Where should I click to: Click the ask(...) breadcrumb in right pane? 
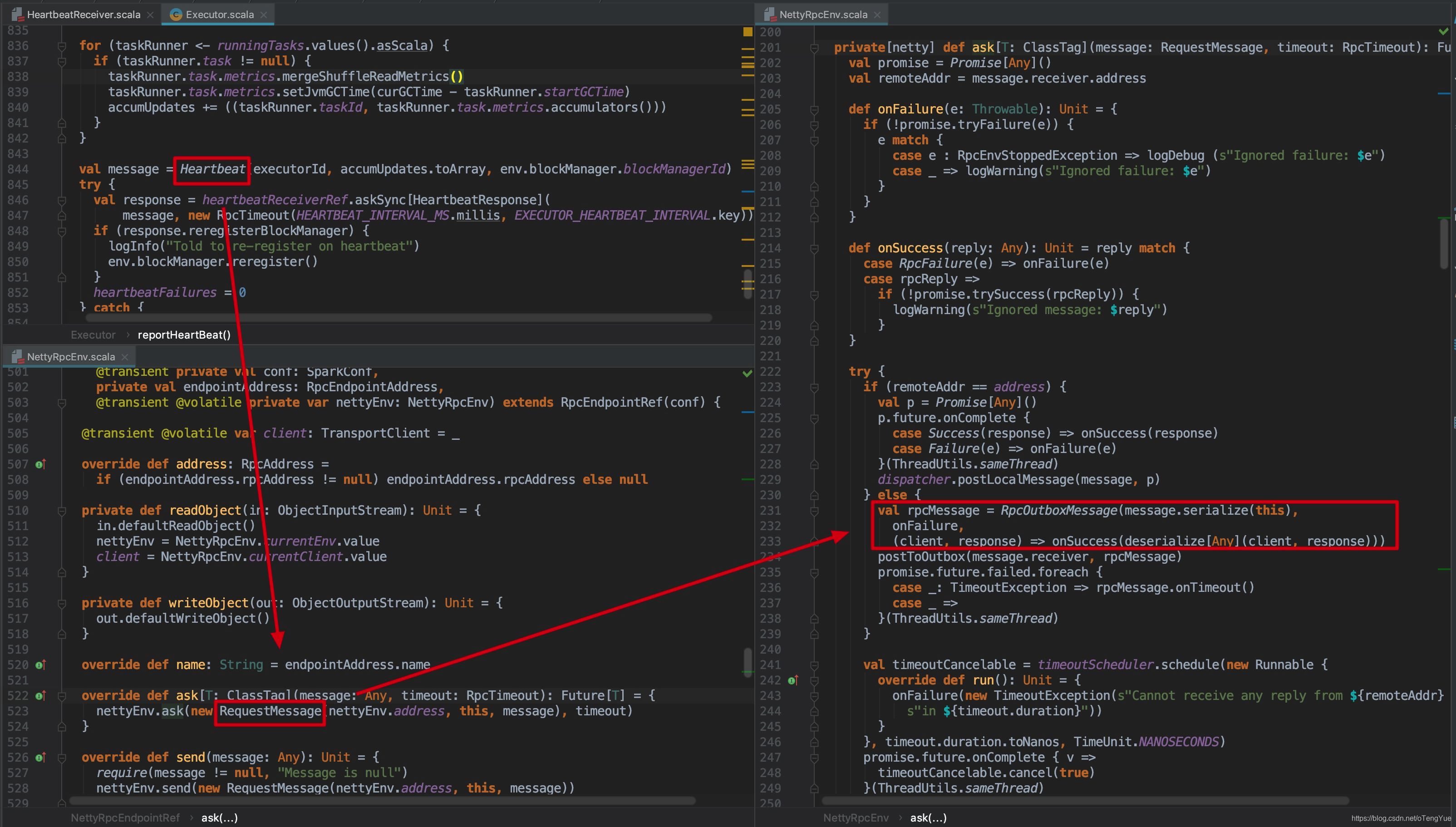click(x=928, y=817)
